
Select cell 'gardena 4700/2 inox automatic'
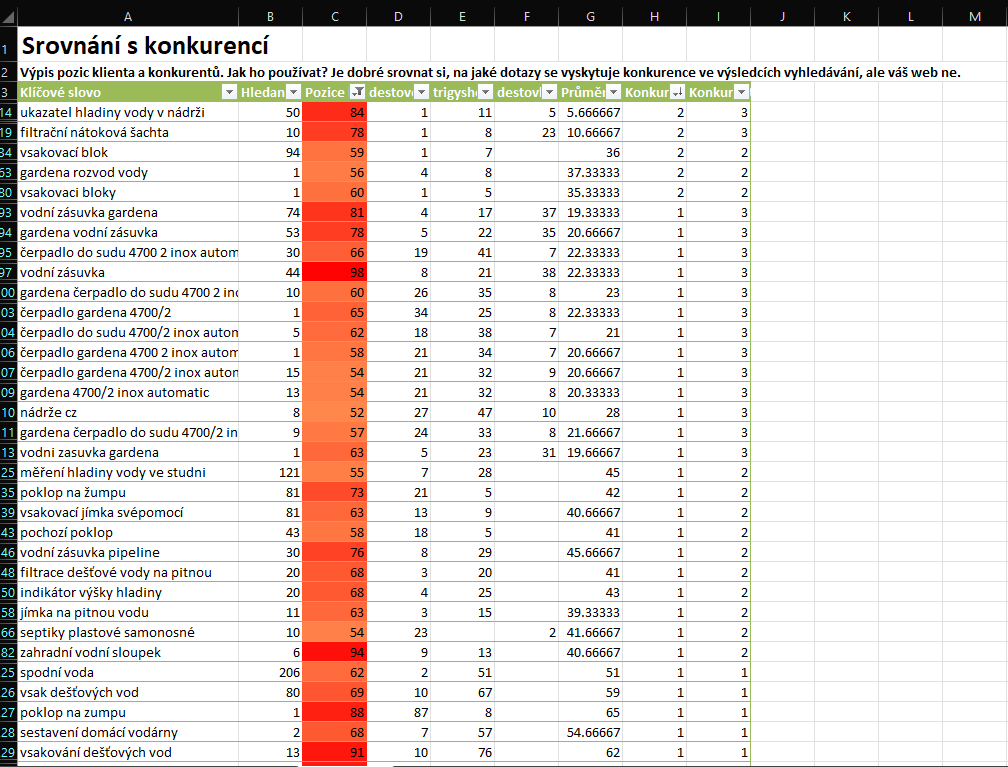pyautogui.click(x=128, y=393)
